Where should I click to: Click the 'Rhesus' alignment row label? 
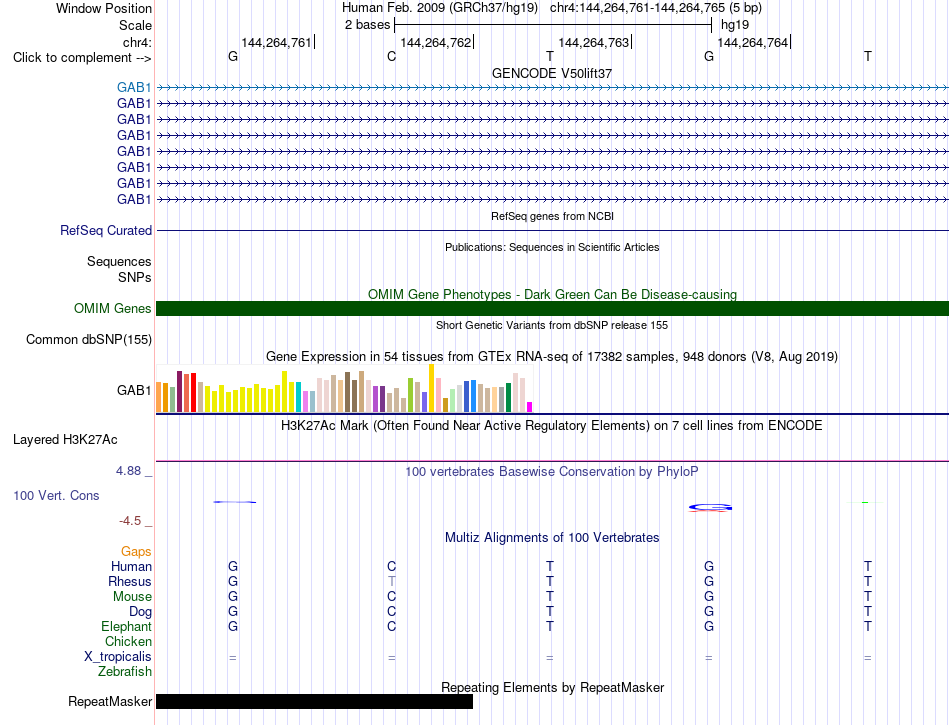coord(130,581)
